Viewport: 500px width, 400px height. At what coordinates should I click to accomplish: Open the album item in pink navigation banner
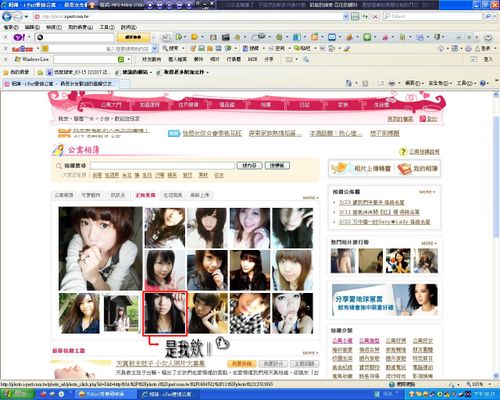coord(266,105)
